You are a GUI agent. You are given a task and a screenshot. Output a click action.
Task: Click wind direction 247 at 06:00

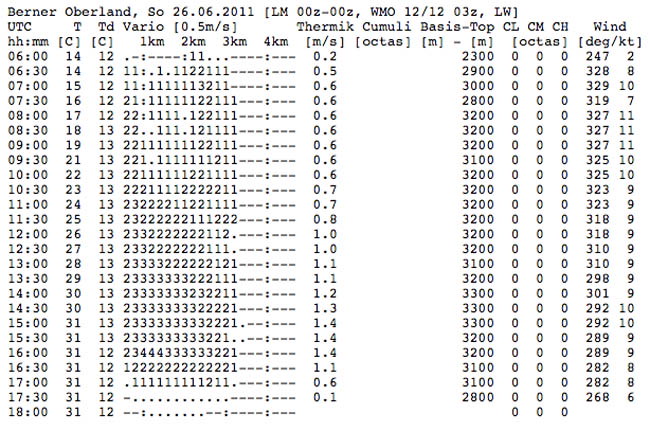point(597,56)
